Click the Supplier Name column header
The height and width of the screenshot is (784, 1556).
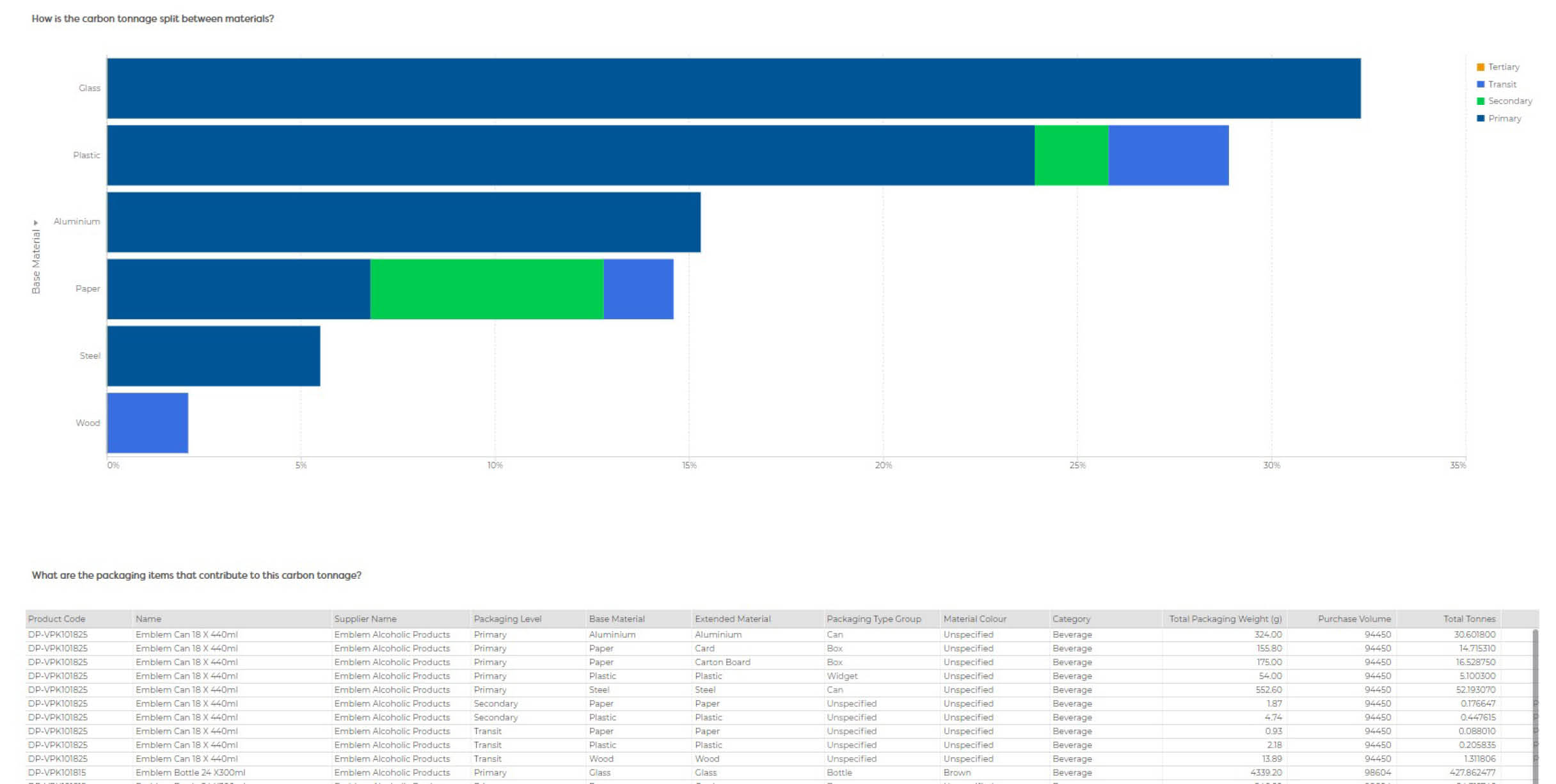pos(365,618)
